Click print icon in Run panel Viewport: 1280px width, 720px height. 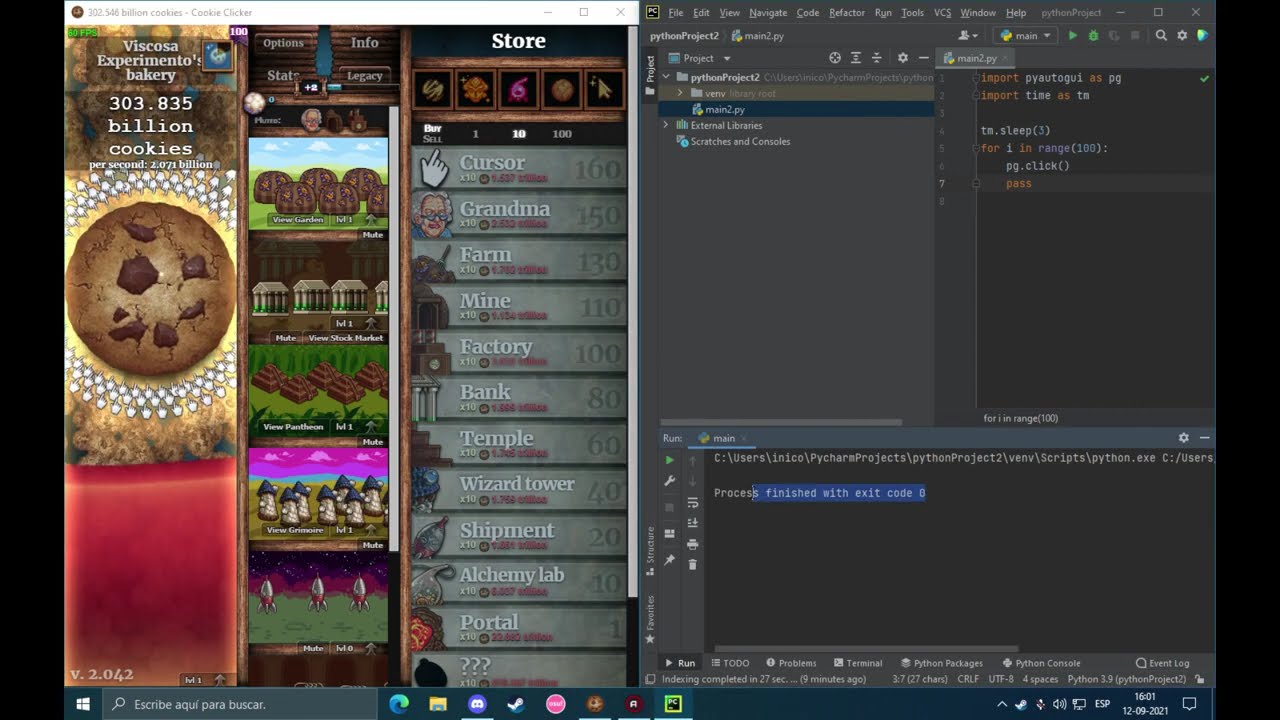(692, 544)
